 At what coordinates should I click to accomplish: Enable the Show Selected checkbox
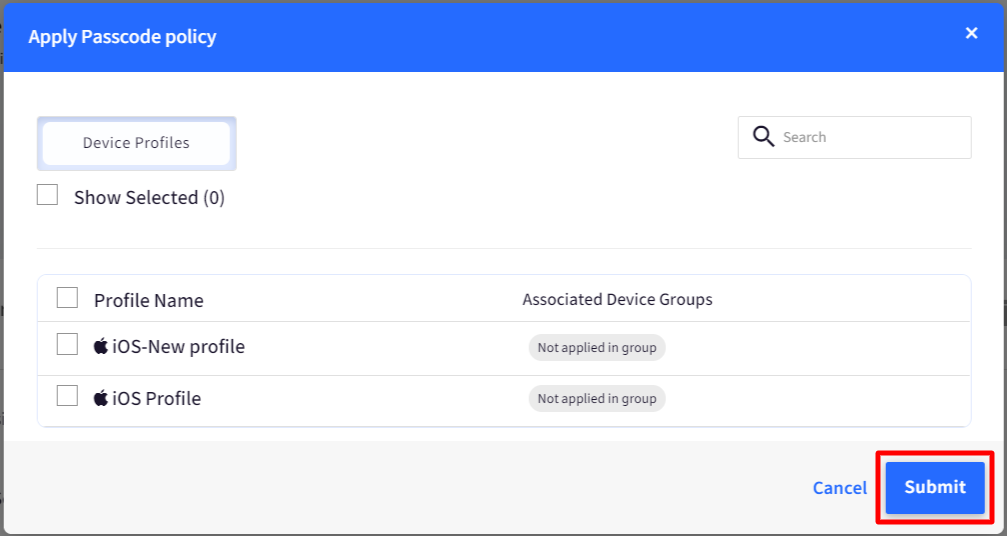(x=48, y=195)
